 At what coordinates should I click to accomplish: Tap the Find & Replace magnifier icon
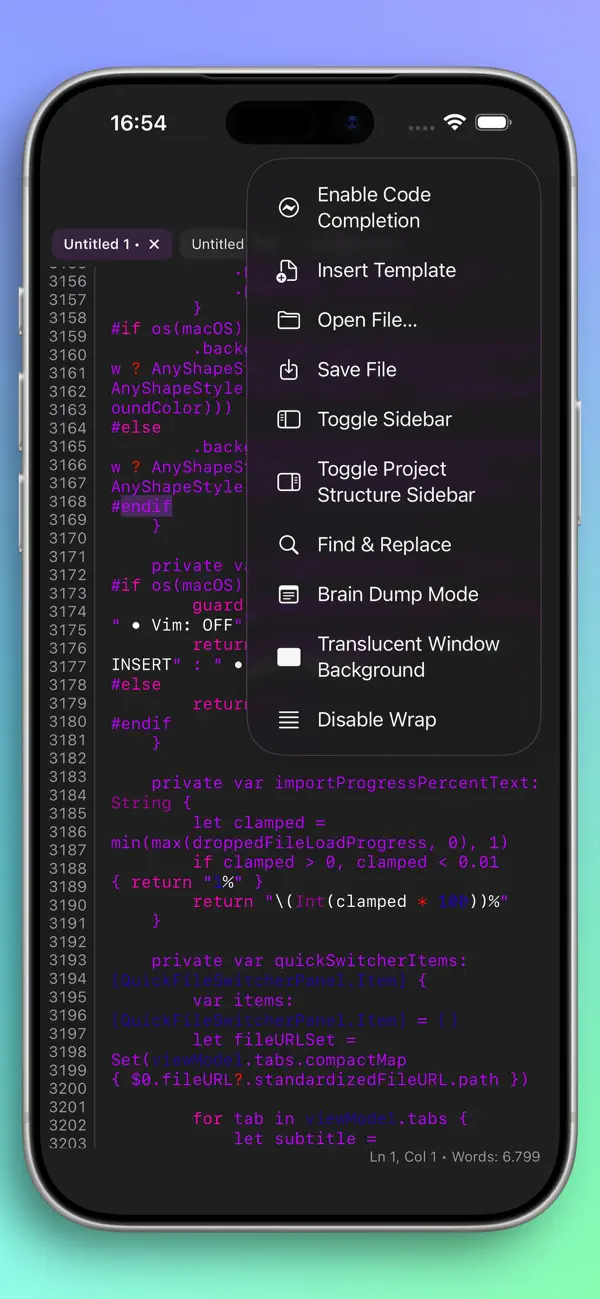(x=288, y=544)
